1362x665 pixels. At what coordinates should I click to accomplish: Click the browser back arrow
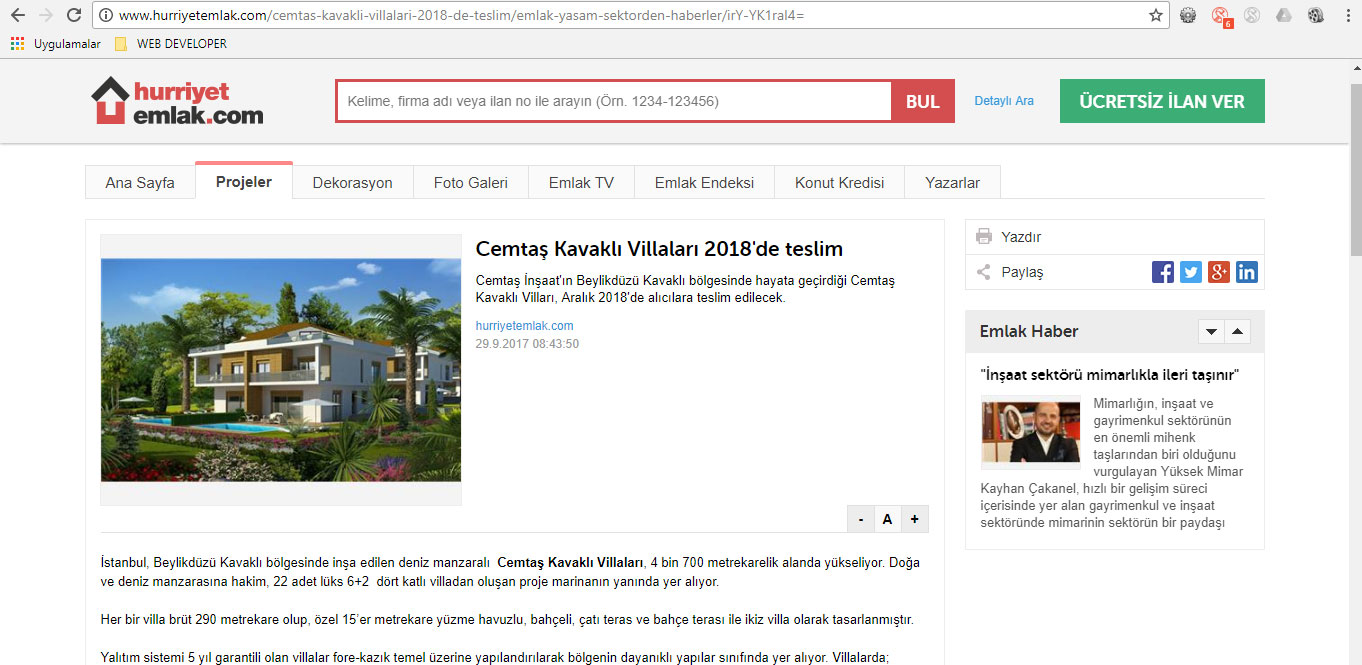click(17, 15)
